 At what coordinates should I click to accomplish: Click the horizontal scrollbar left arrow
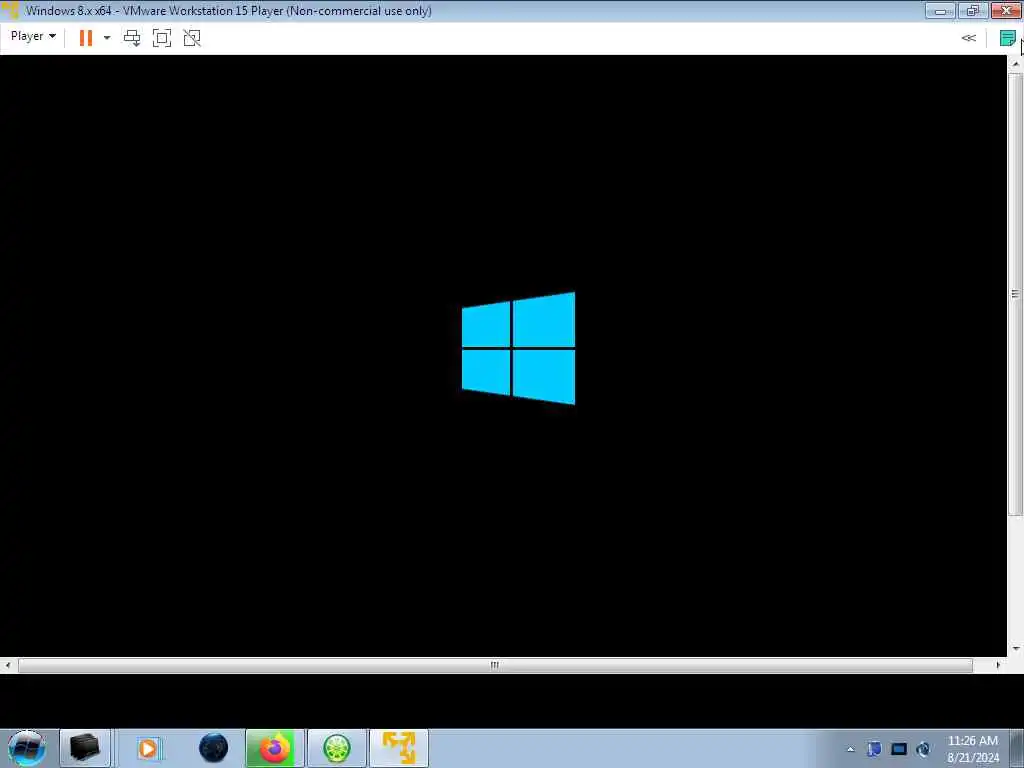point(8,665)
